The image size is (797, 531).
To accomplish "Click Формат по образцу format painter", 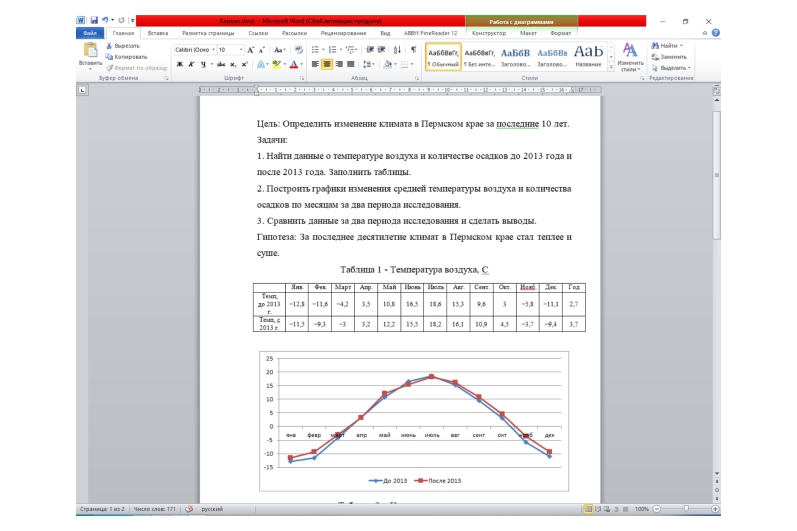I will (136, 68).
